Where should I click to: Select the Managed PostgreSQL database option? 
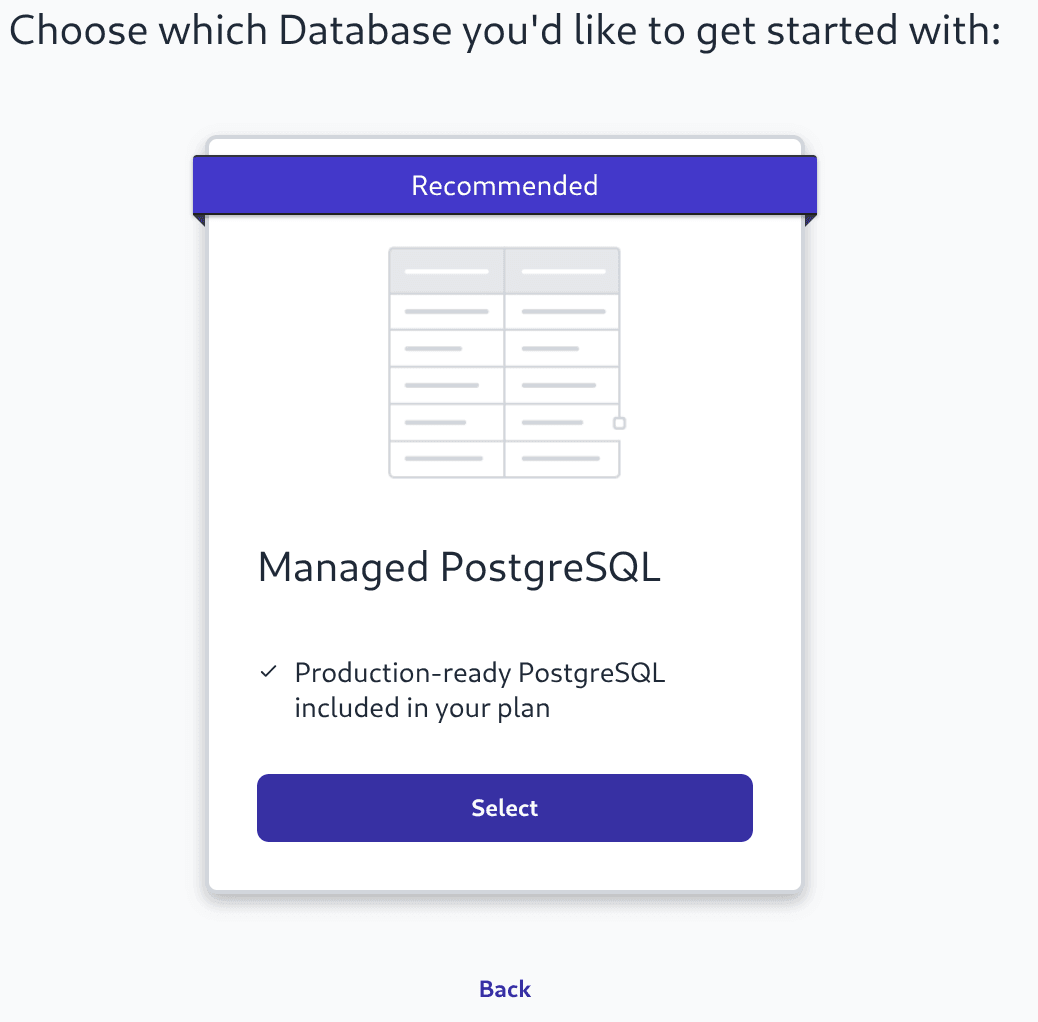click(504, 807)
